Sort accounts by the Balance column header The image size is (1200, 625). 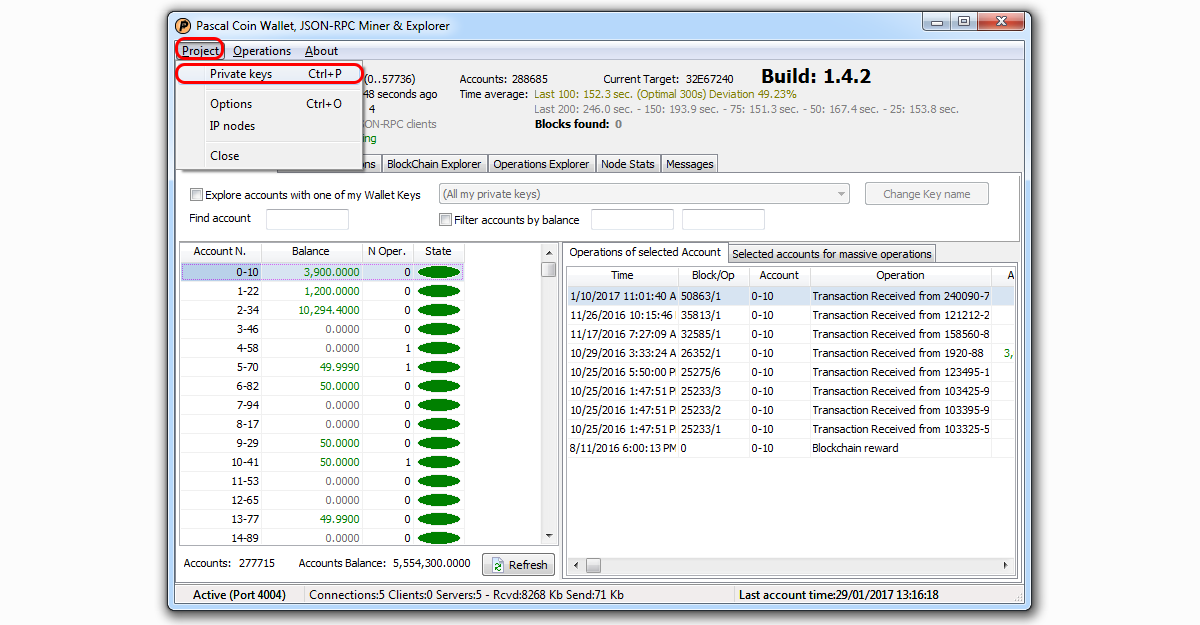tap(311, 252)
